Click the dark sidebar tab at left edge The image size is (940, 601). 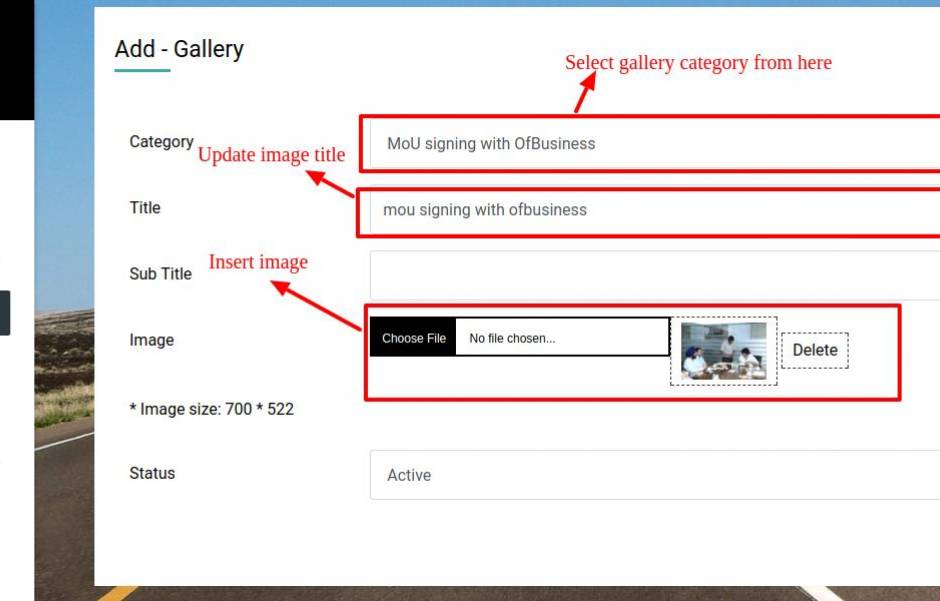tap(5, 313)
